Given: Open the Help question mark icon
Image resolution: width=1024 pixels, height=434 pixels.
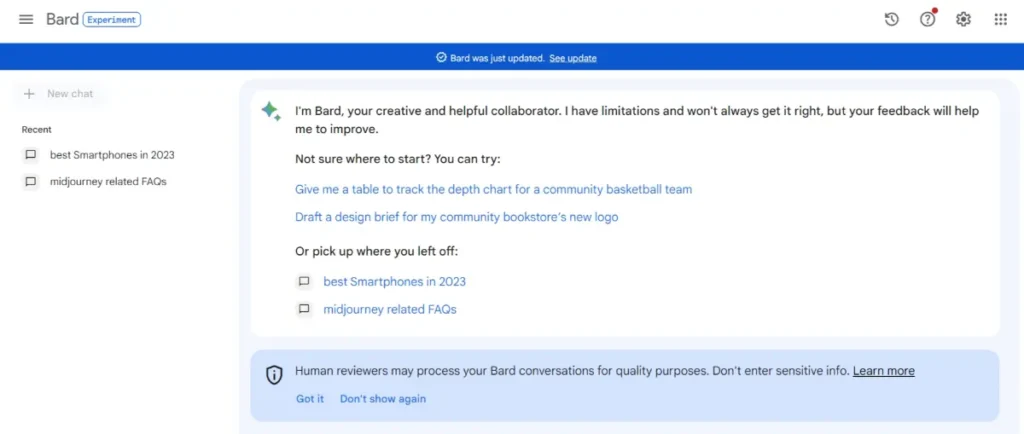Looking at the screenshot, I should point(927,20).
